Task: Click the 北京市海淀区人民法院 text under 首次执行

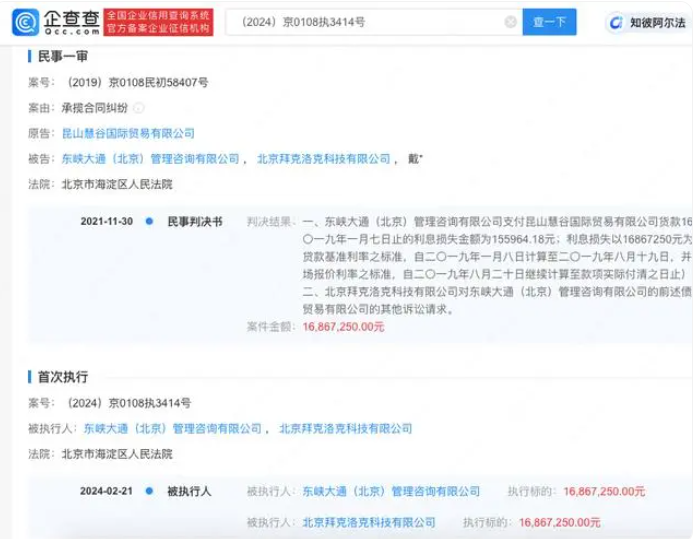Action: tap(117, 454)
